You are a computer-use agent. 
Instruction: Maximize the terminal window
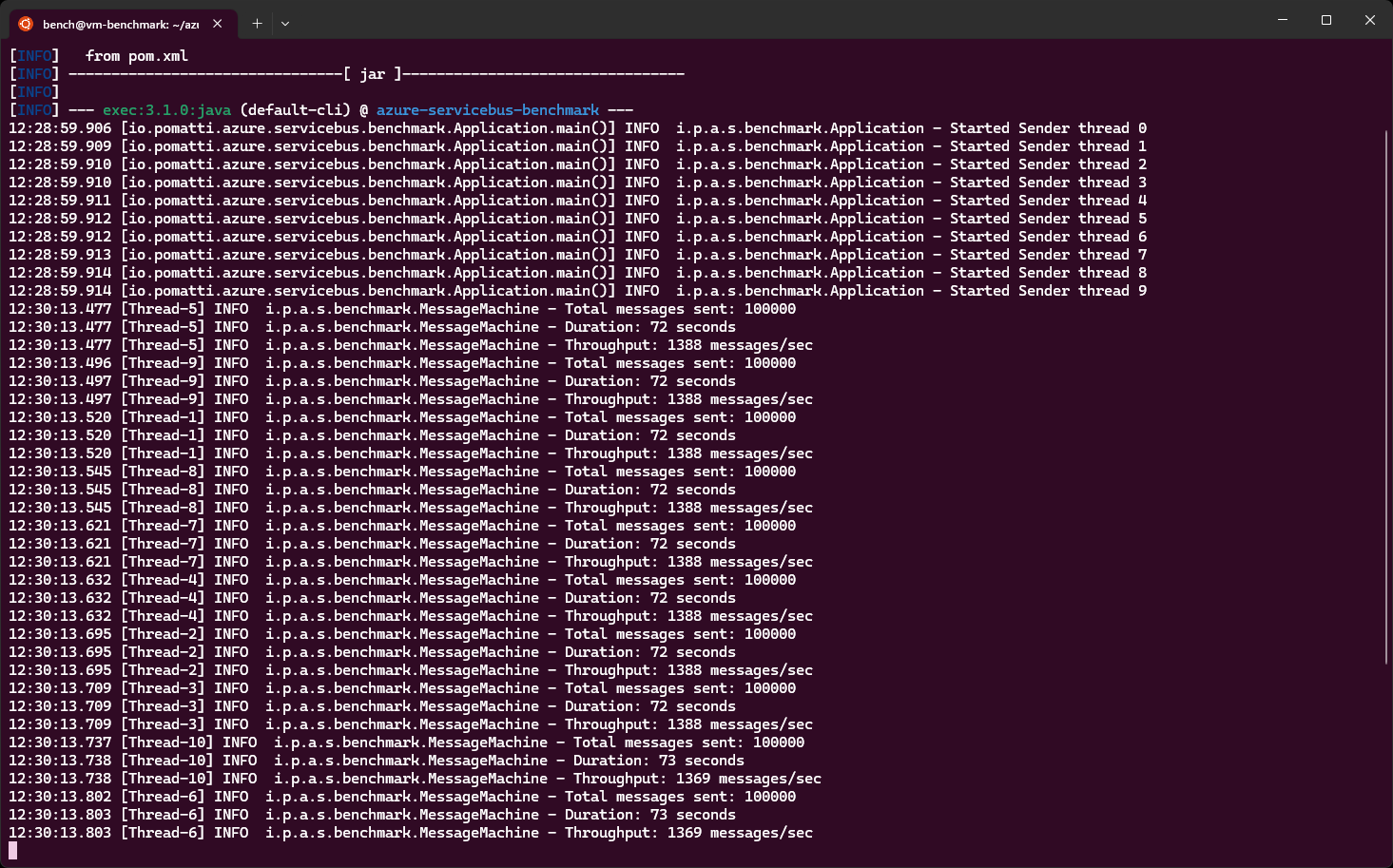(x=1326, y=20)
